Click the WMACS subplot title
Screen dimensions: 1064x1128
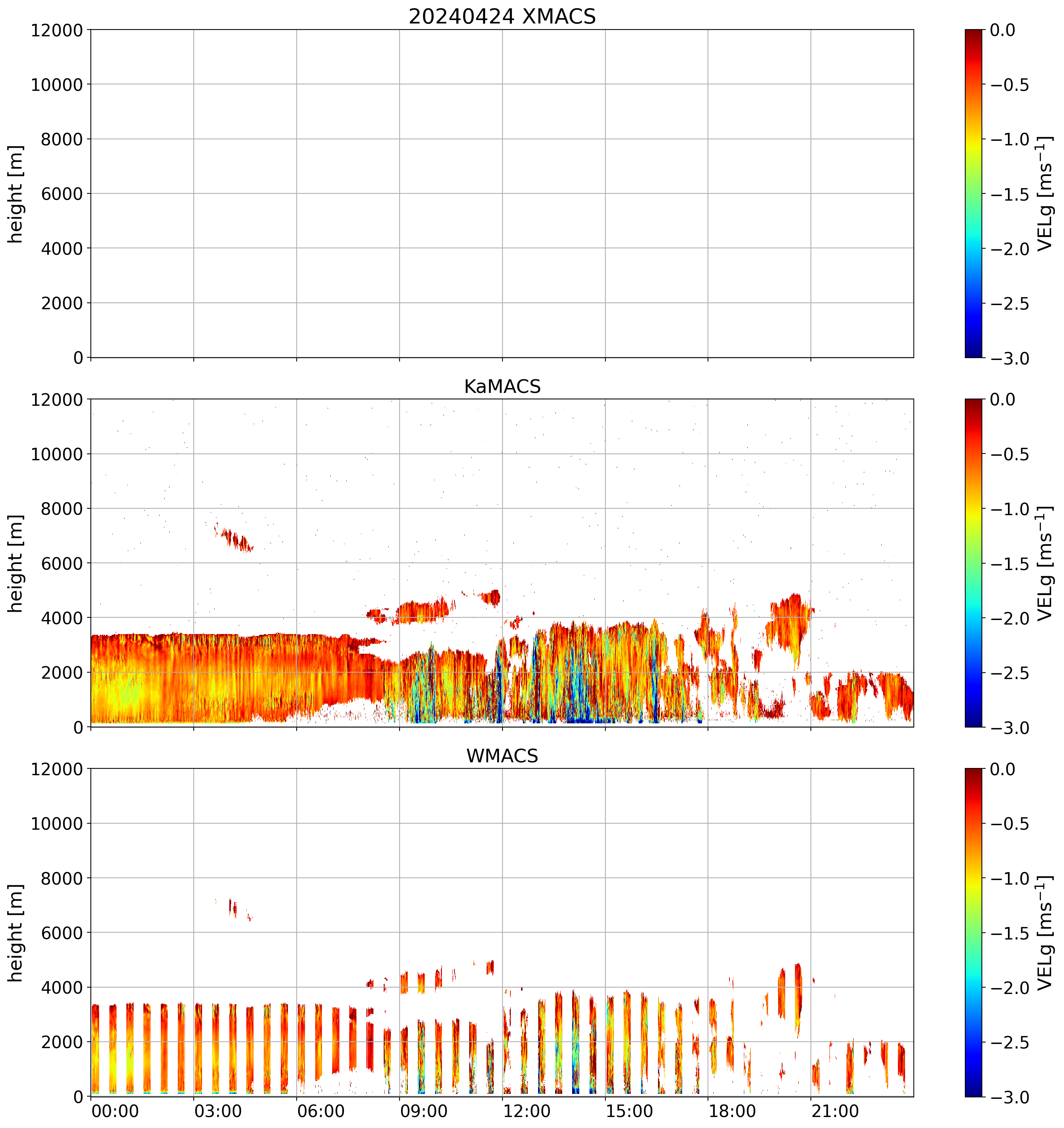502,756
